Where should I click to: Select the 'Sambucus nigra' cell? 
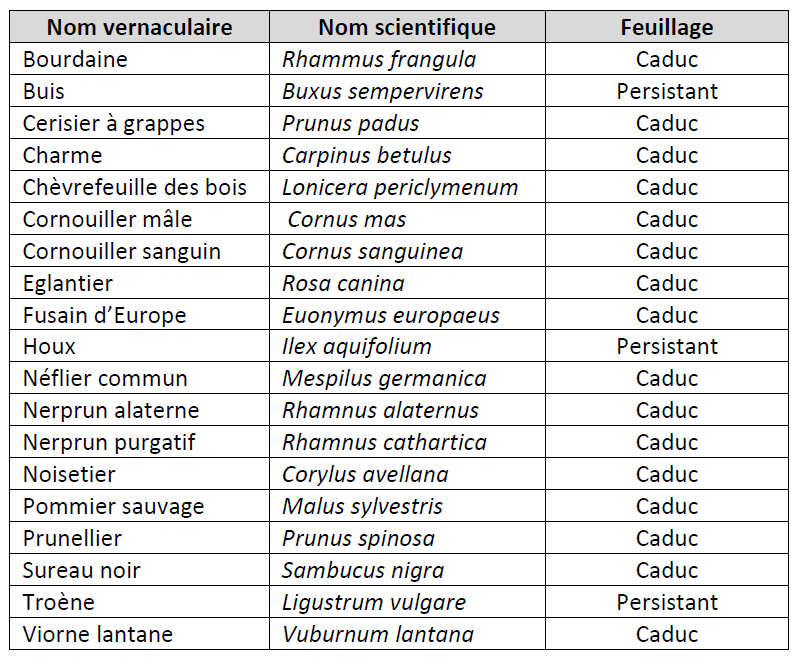[x=363, y=570]
